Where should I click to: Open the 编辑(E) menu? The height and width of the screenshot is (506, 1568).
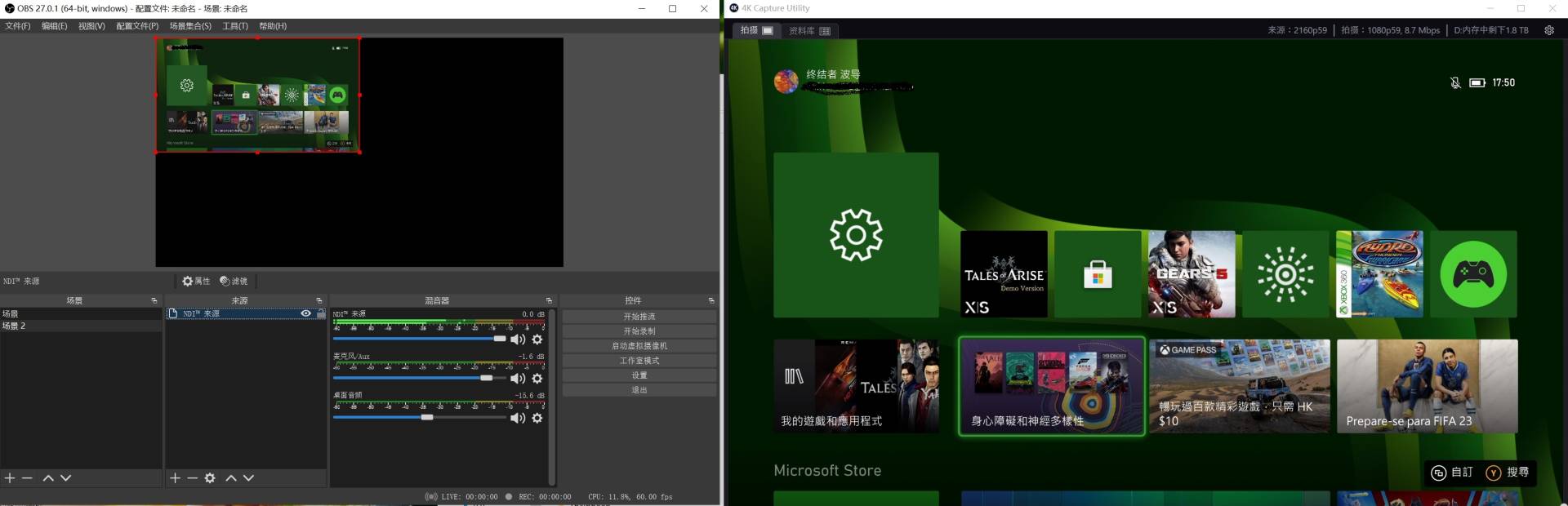(x=55, y=26)
